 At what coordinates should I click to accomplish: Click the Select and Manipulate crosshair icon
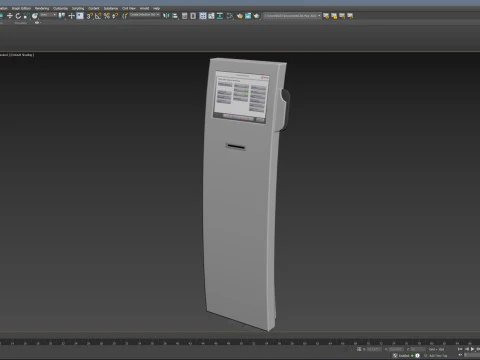pos(71,16)
